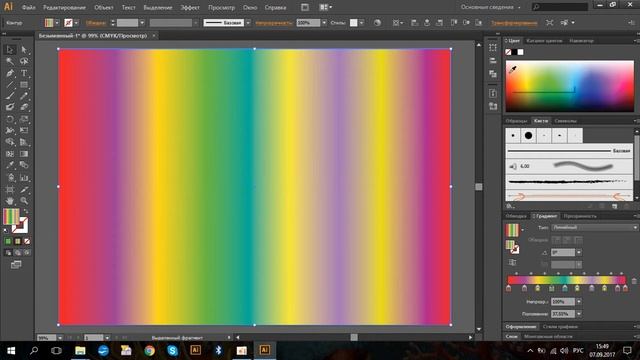Click the orange Обводка link in control bar

click(96, 23)
